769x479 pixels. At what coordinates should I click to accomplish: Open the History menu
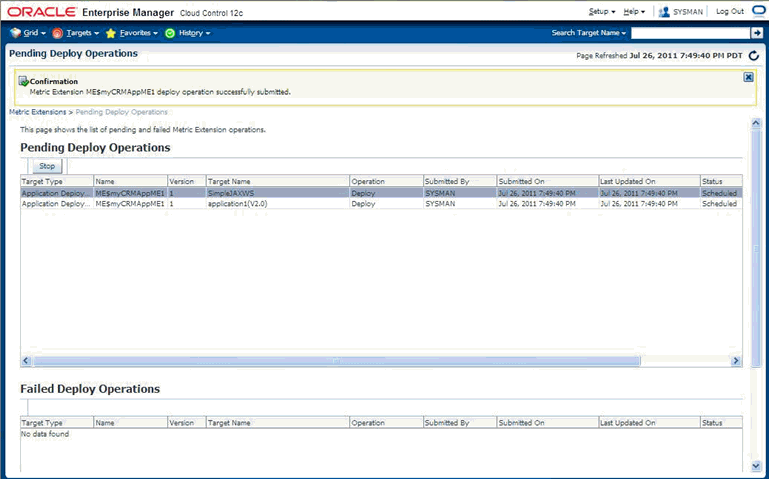click(194, 33)
